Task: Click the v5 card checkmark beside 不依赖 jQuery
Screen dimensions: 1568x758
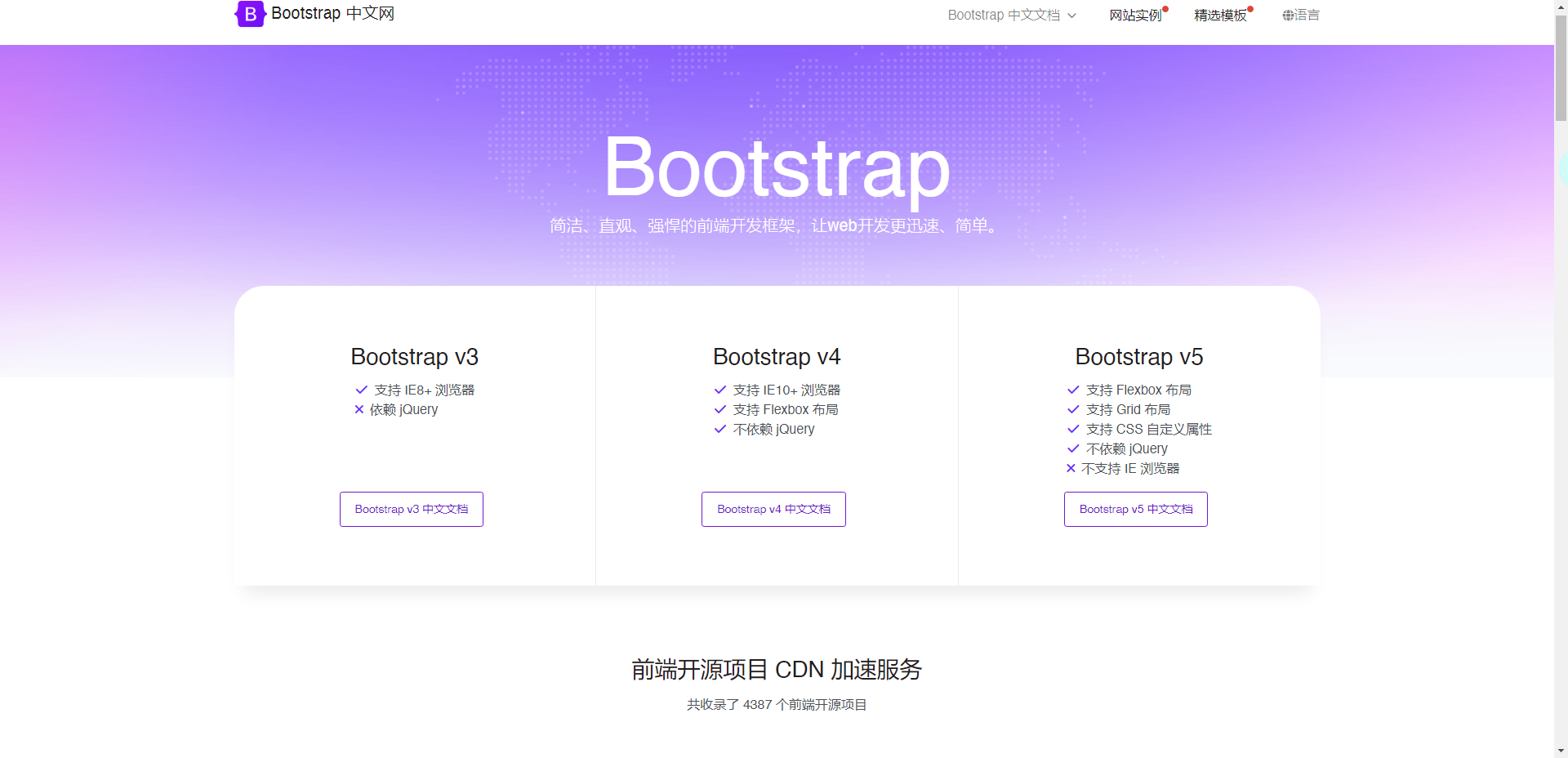Action: [x=1073, y=448]
